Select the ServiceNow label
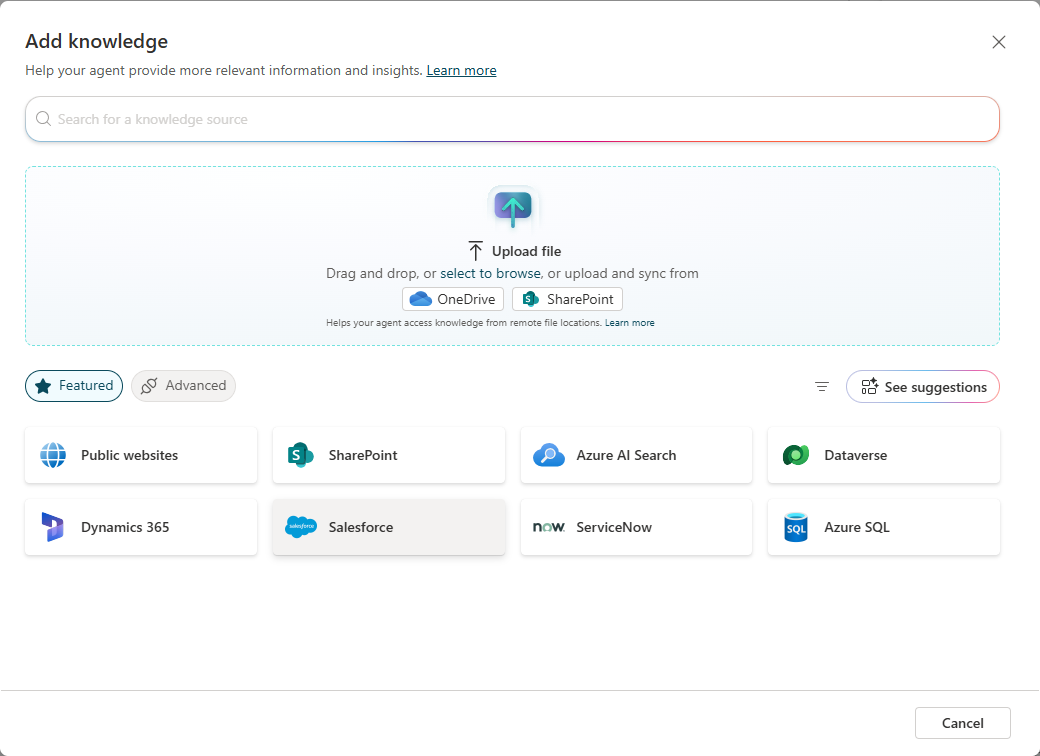 (x=614, y=527)
